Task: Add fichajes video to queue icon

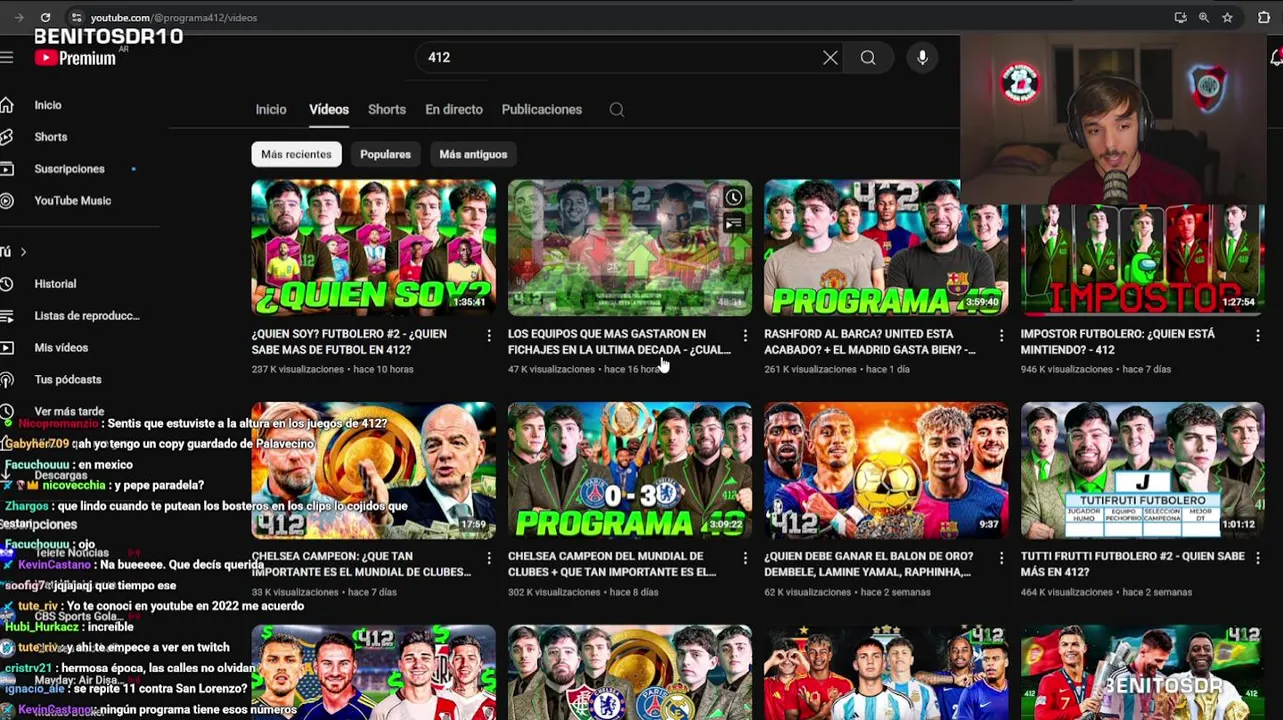Action: point(734,223)
